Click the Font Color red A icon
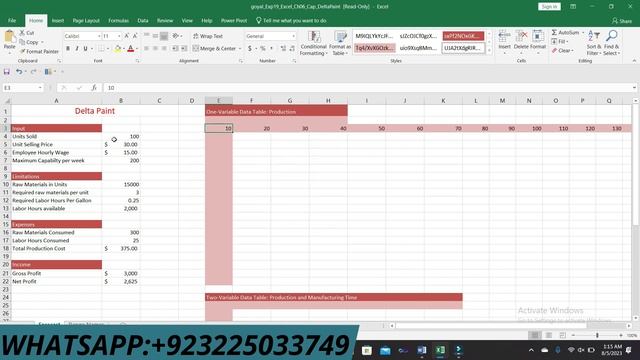 point(131,49)
